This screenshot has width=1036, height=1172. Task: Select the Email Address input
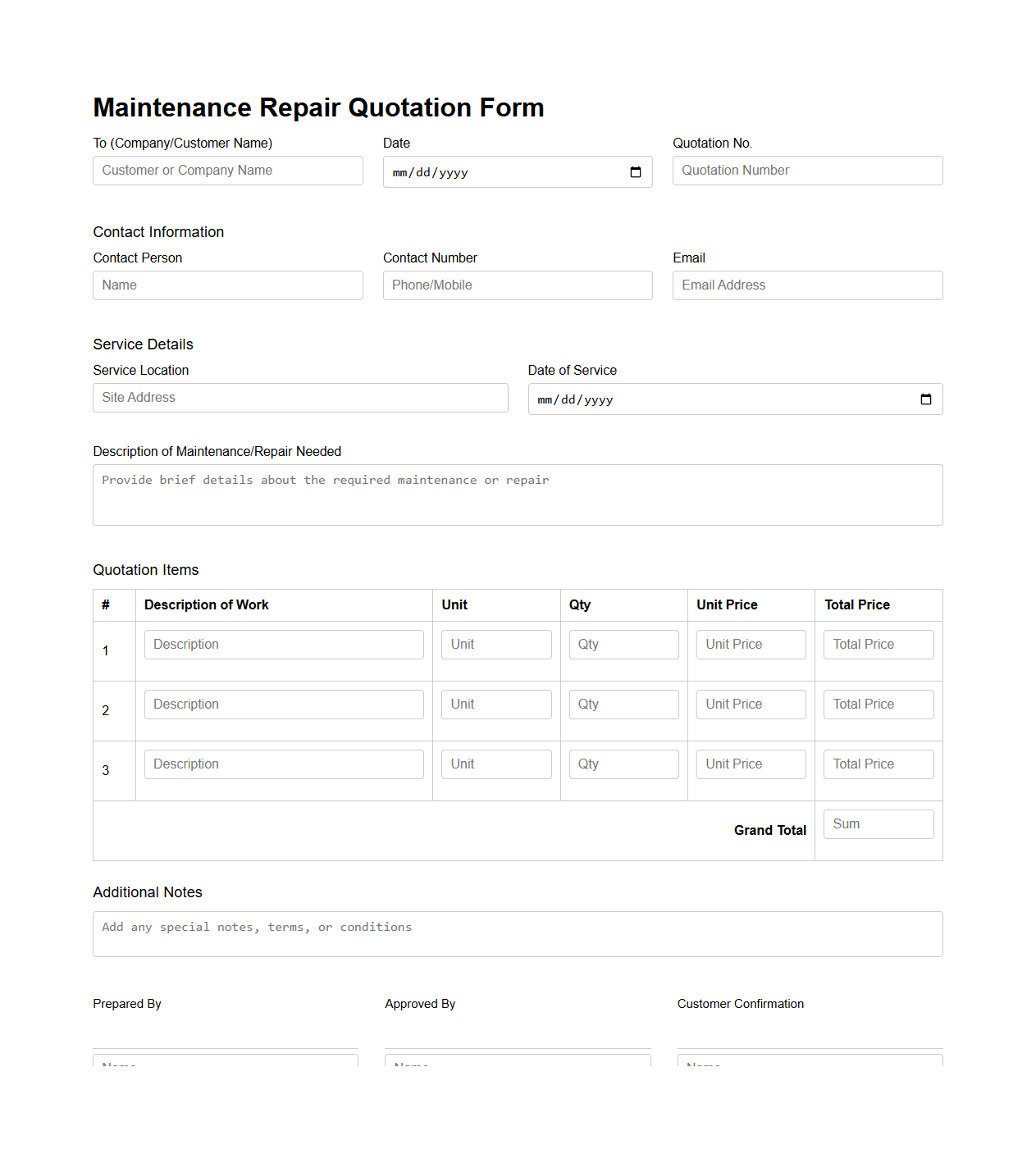pyautogui.click(x=806, y=285)
